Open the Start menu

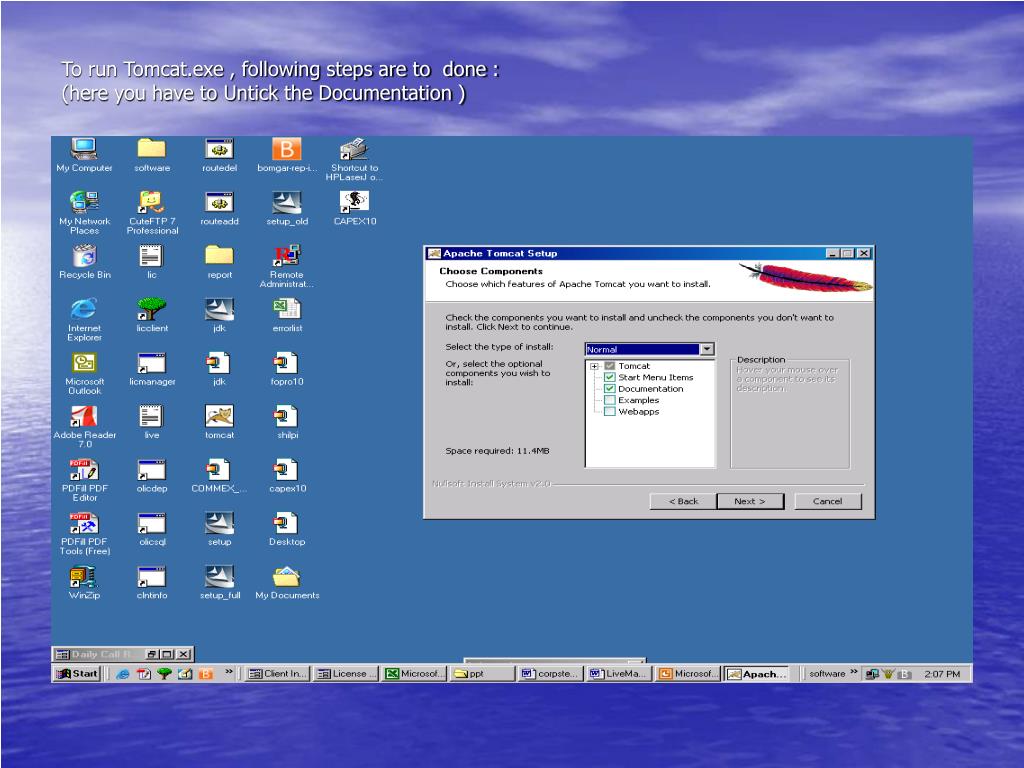pos(76,673)
